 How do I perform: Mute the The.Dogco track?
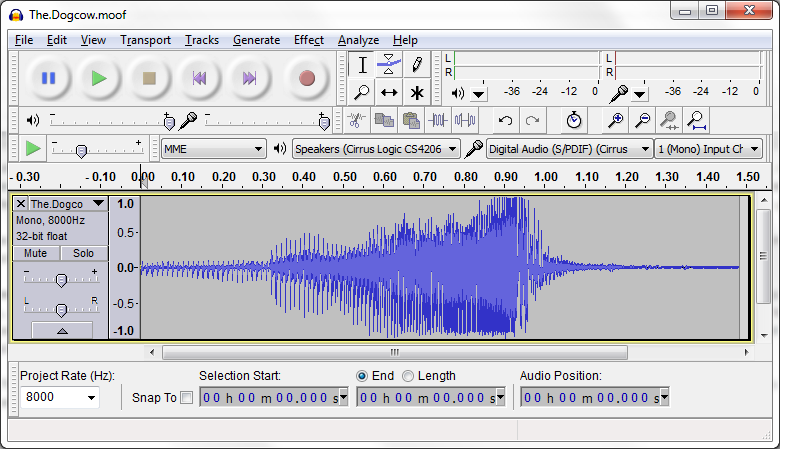[36, 253]
